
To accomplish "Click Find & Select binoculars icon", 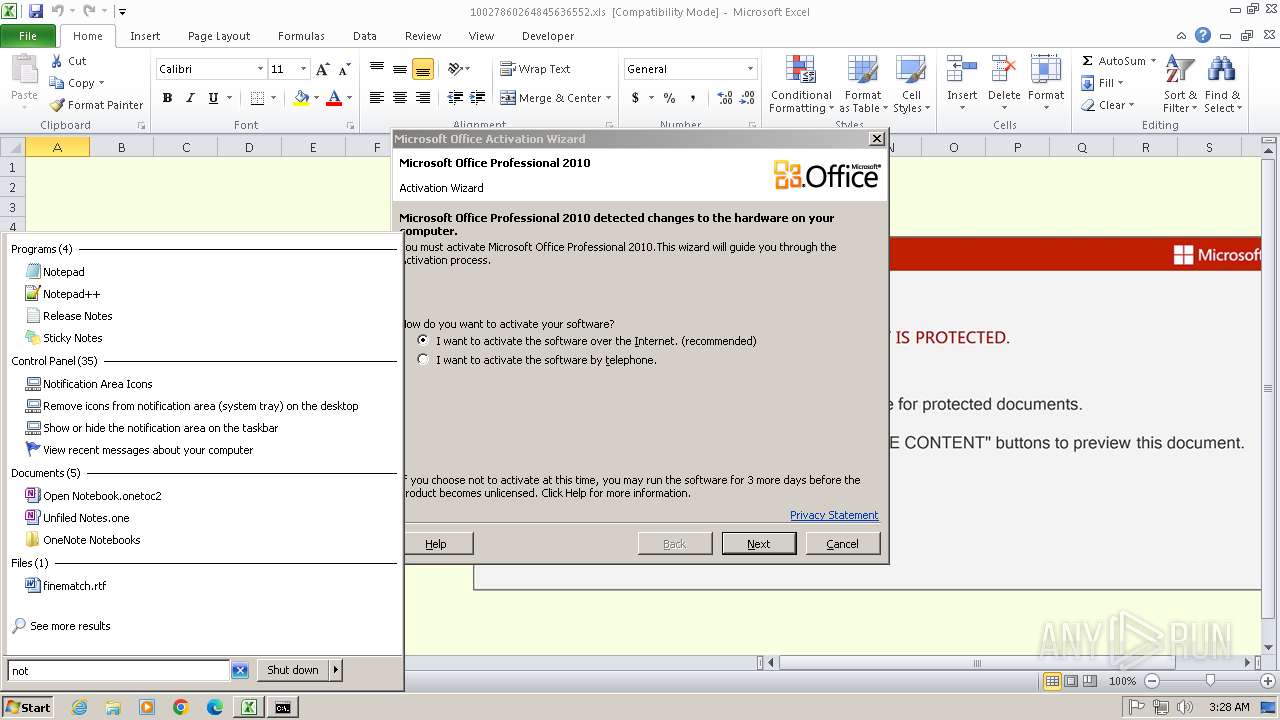I will 1222,85.
